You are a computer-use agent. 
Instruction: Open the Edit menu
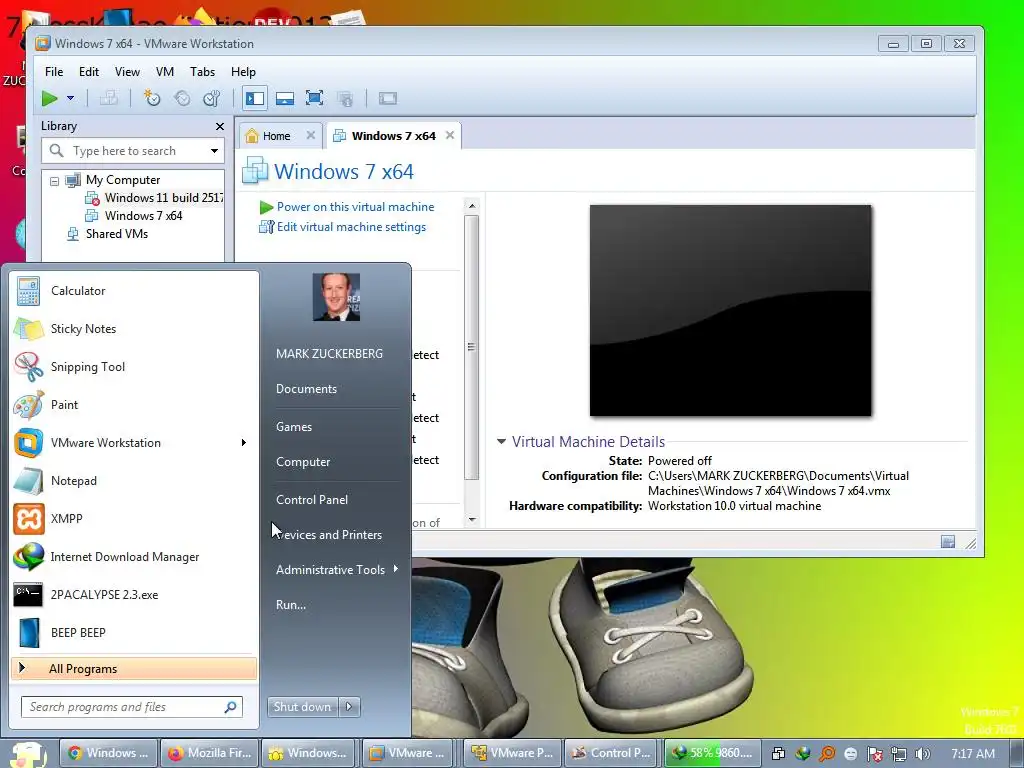(x=89, y=72)
